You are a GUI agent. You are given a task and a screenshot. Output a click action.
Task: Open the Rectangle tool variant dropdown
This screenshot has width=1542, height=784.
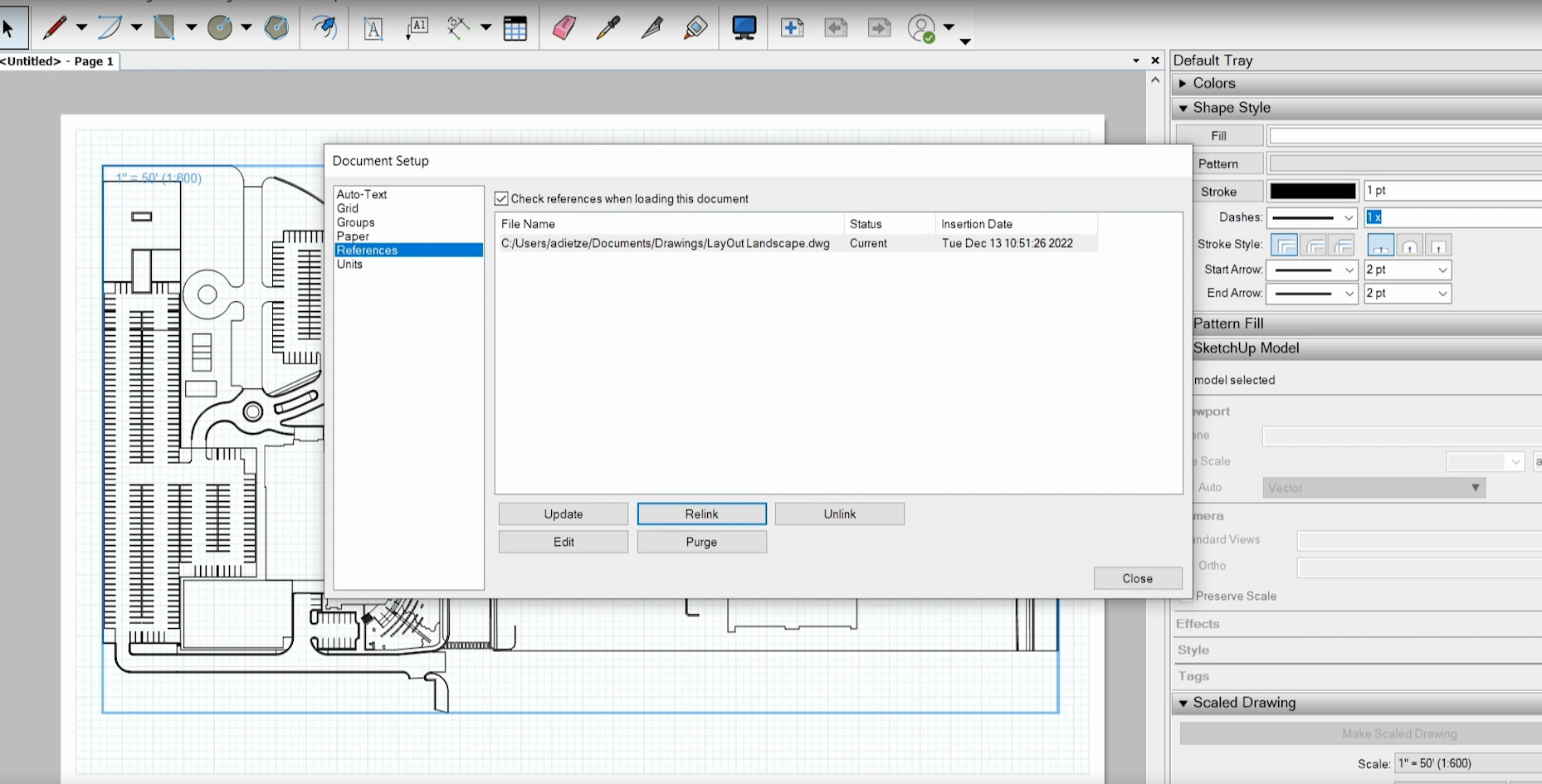(x=191, y=27)
